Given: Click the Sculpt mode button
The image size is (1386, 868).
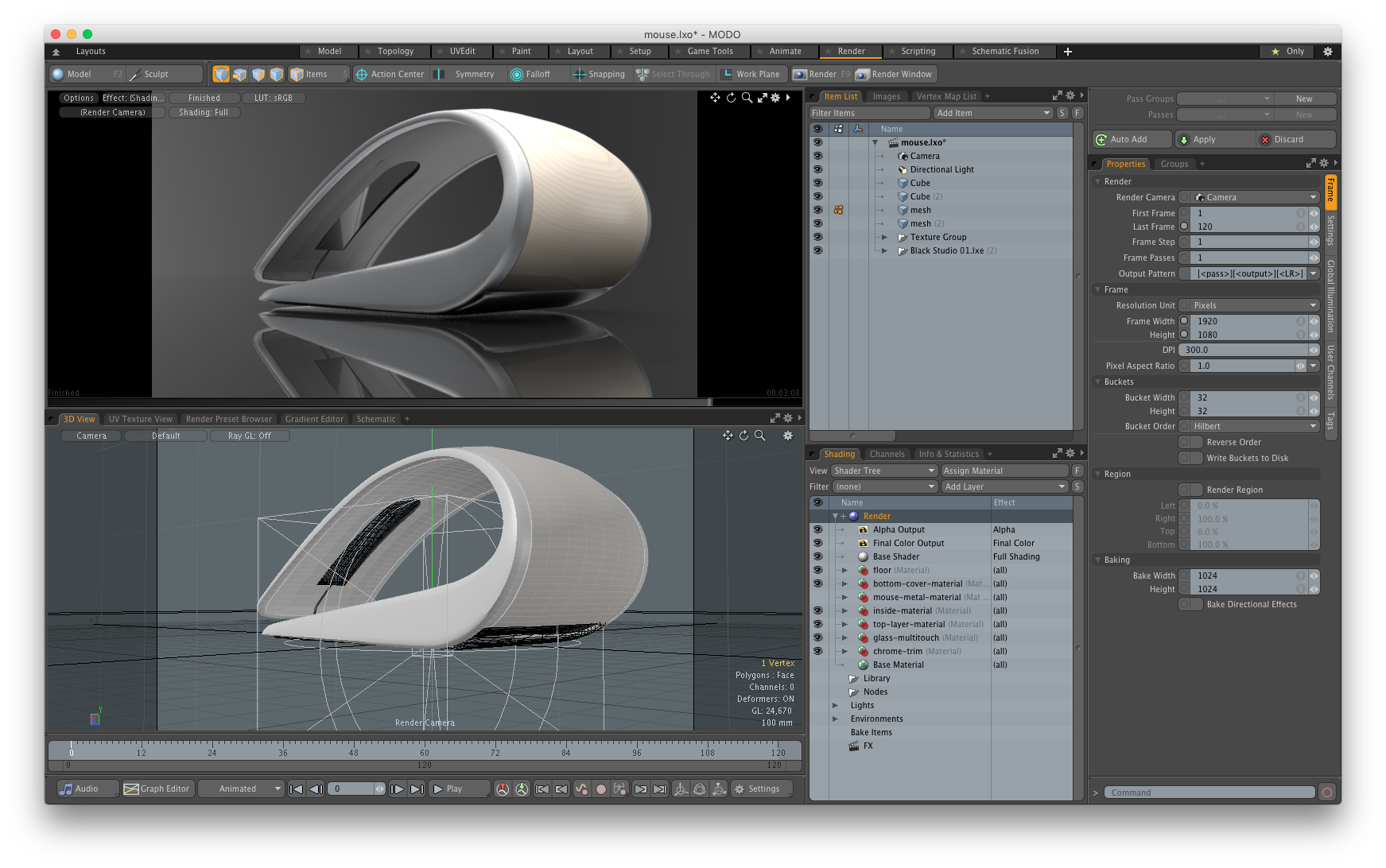Looking at the screenshot, I should pyautogui.click(x=165, y=74).
